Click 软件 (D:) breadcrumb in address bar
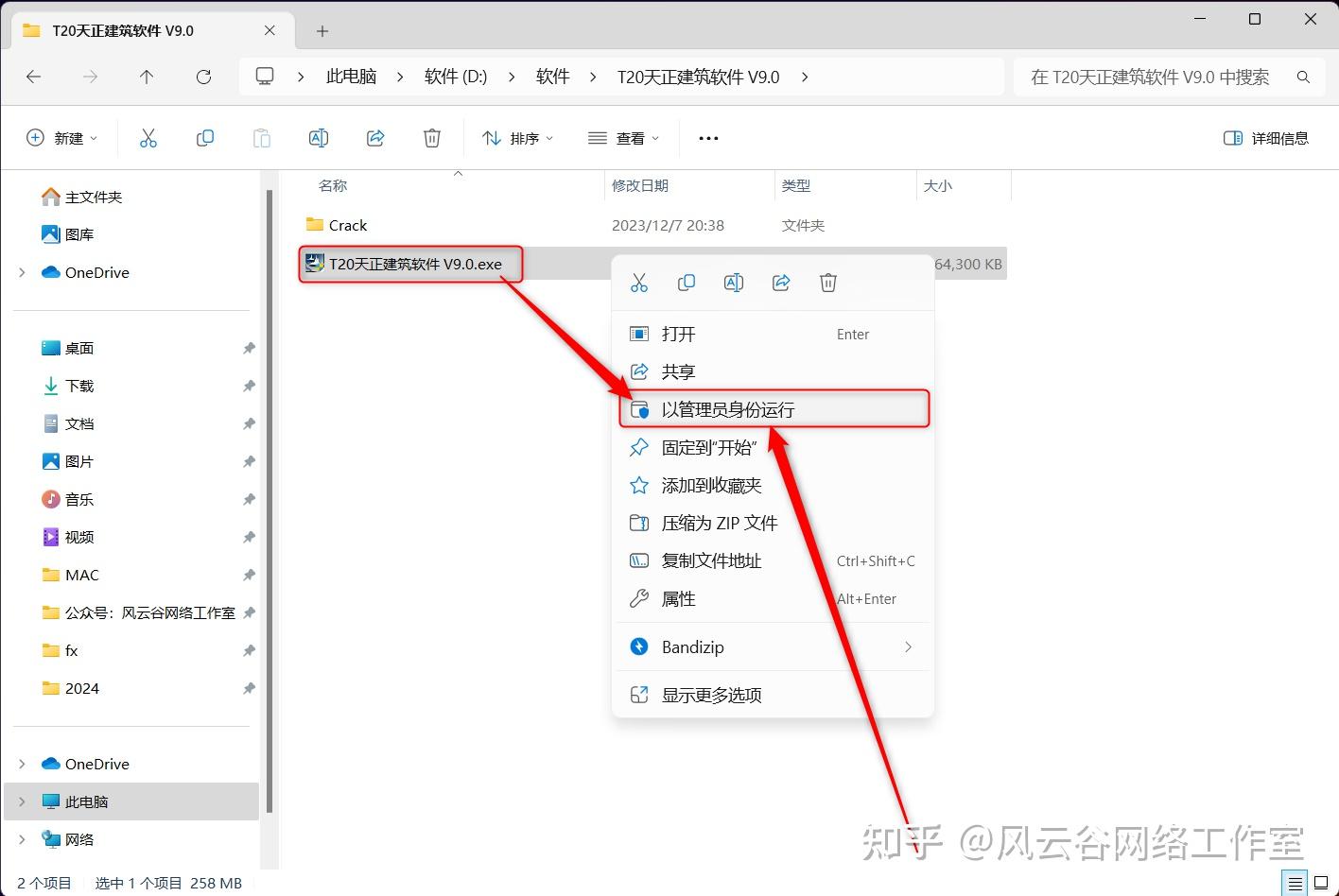1339x896 pixels. 456,77
